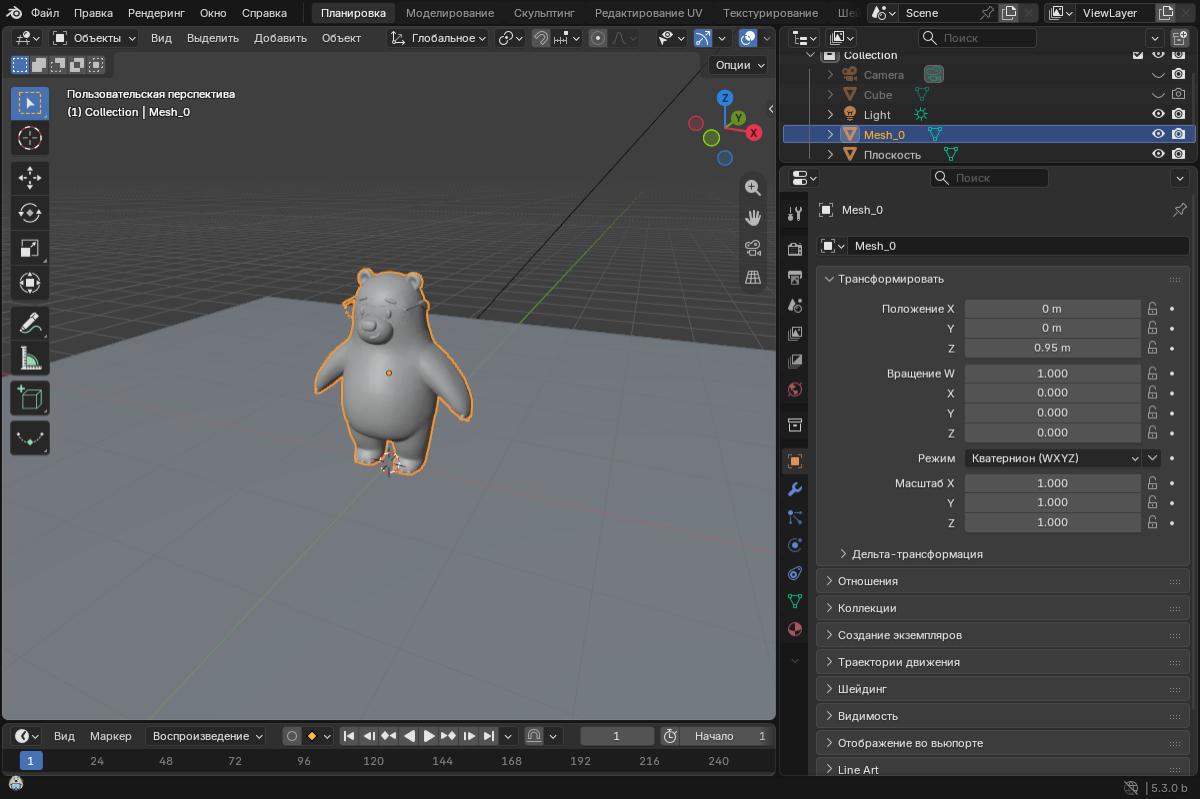The image size is (1200, 799).
Task: Open the Modifiers wrench tab
Action: (x=795, y=489)
